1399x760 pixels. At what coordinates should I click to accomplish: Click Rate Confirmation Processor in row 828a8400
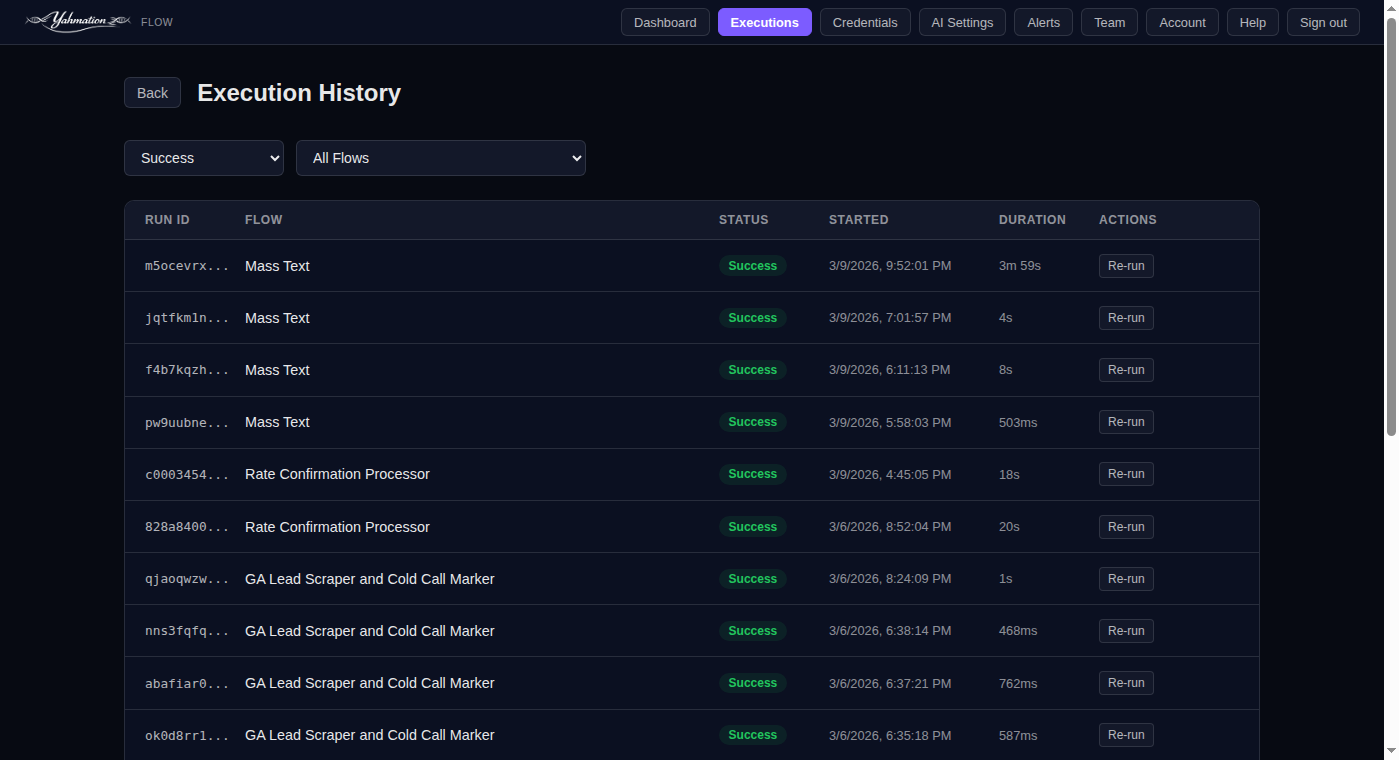point(337,527)
